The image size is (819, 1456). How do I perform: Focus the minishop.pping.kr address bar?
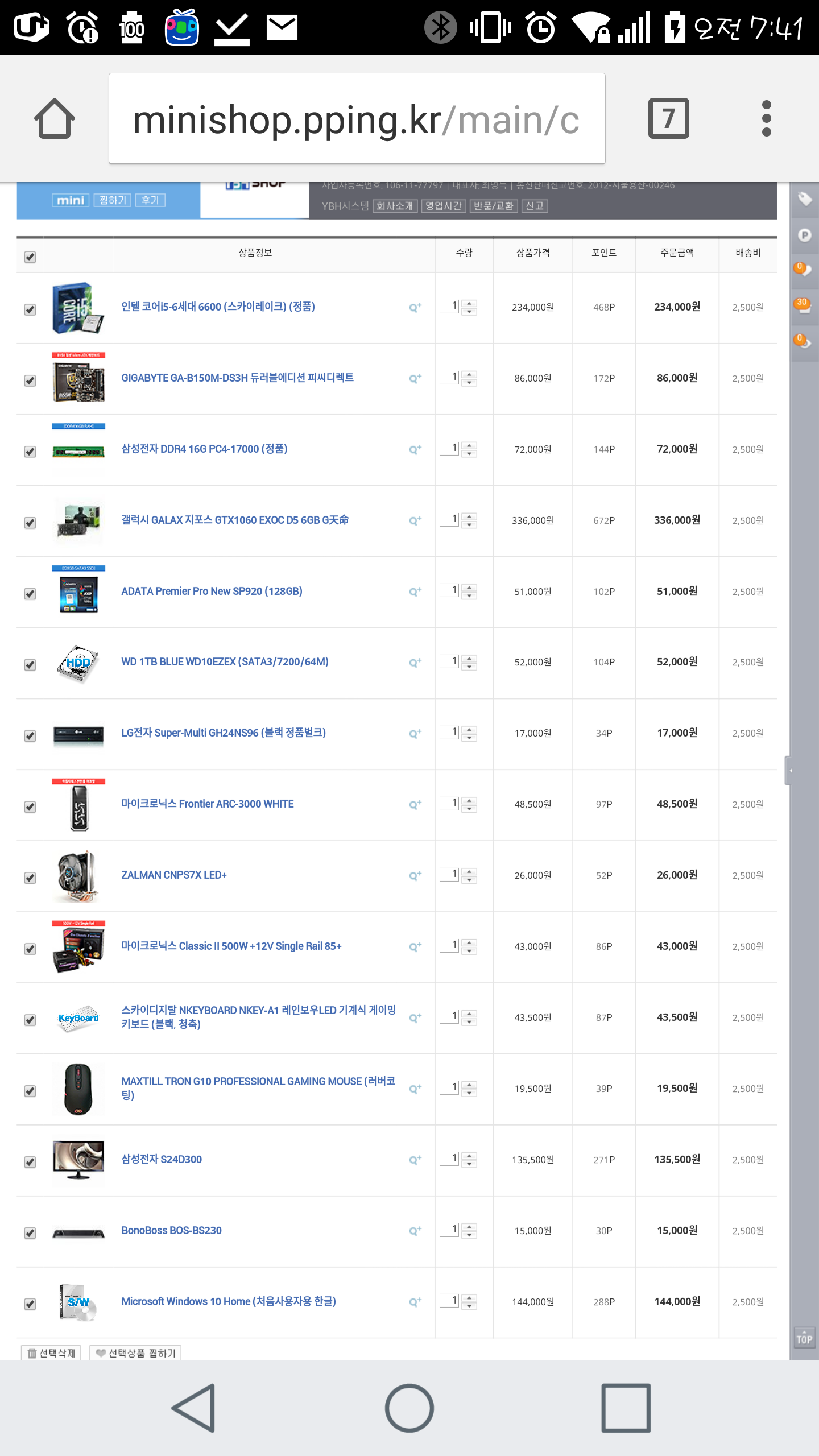point(357,118)
